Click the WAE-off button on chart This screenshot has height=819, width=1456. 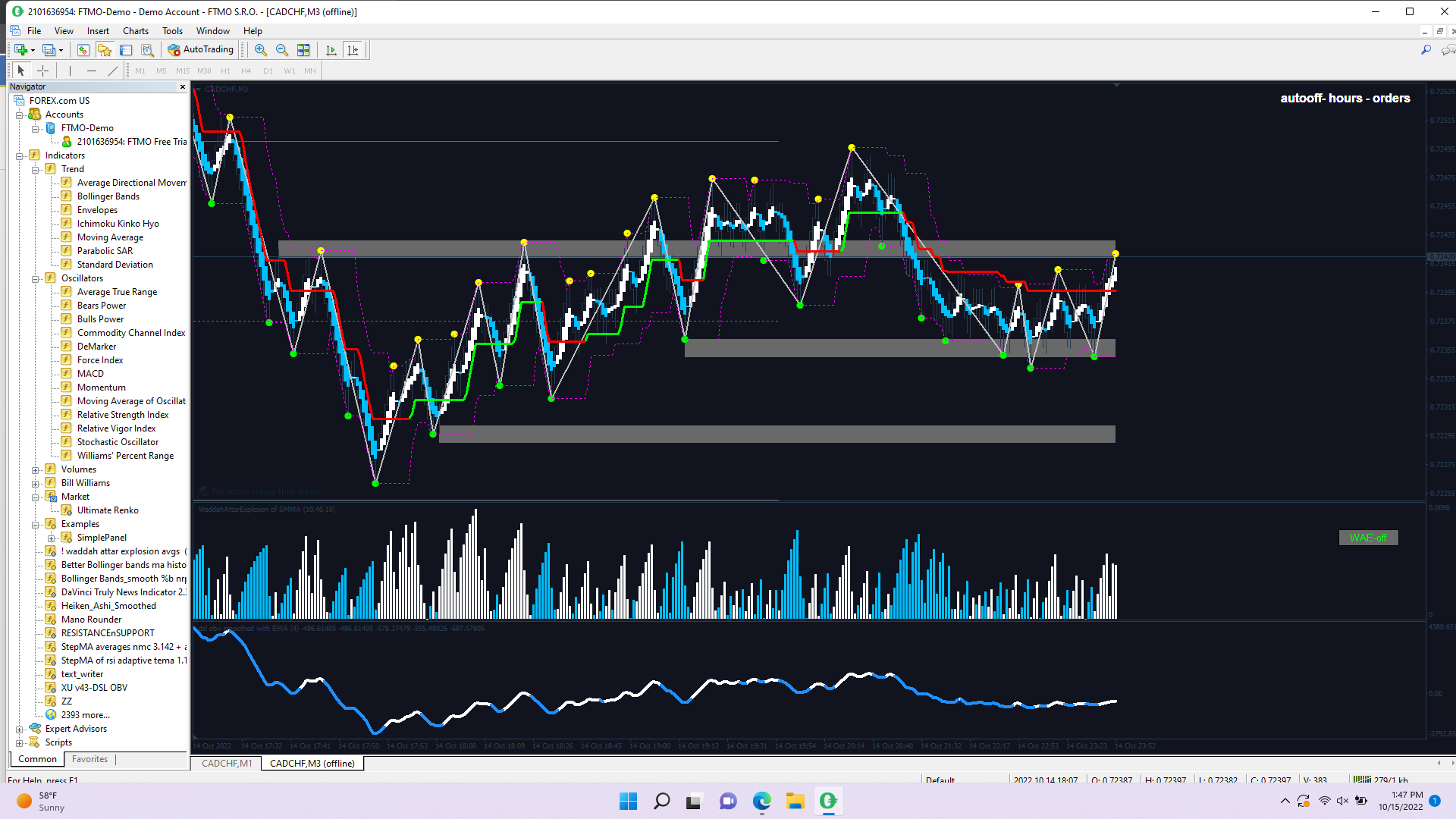(x=1368, y=538)
